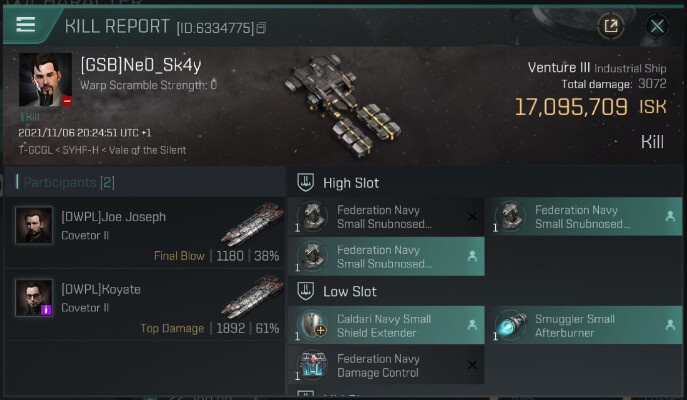The width and height of the screenshot is (687, 400).
Task: Select the Caldari Navy Small Shield Extender
Action: [x=386, y=326]
